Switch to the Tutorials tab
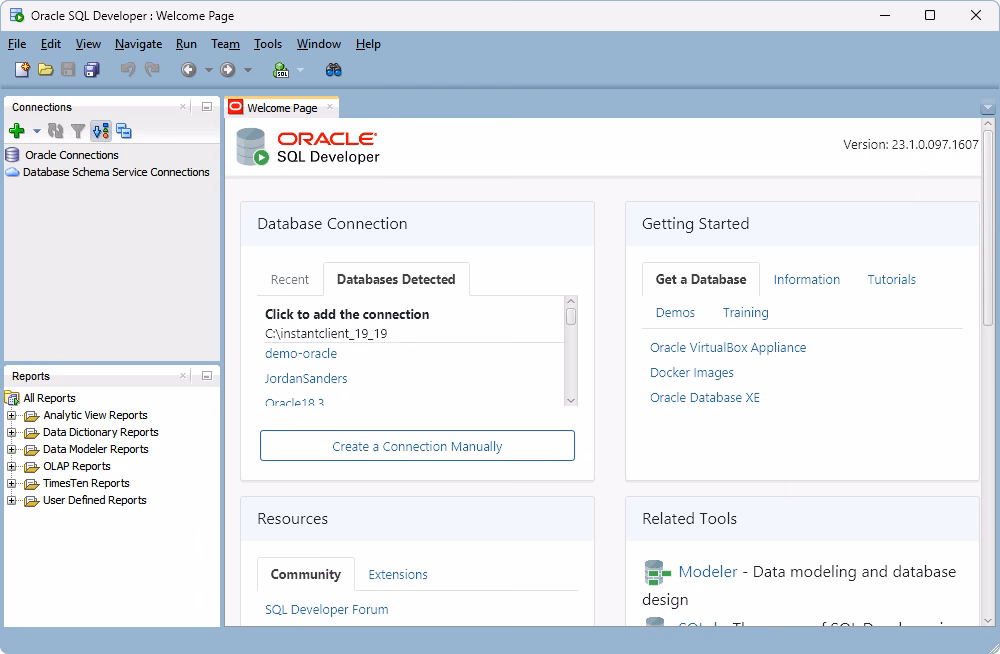 click(x=891, y=279)
